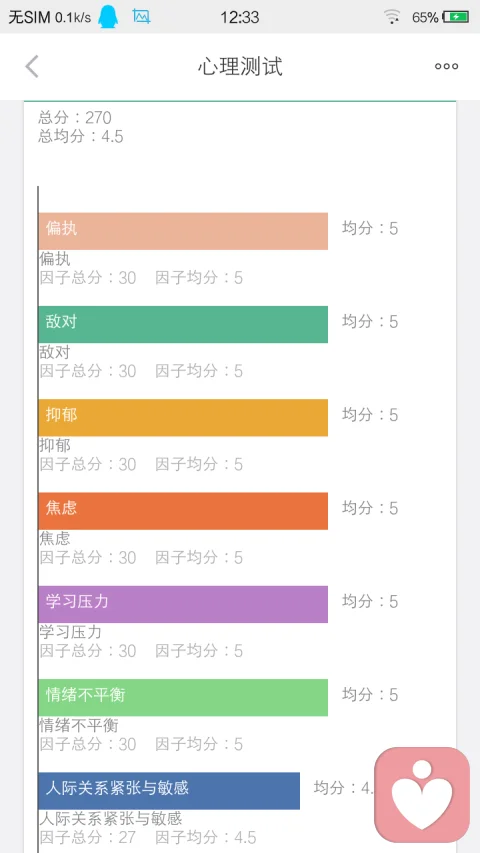Tap the battery indicator icon
Screen dimensions: 480x853
pos(456,17)
